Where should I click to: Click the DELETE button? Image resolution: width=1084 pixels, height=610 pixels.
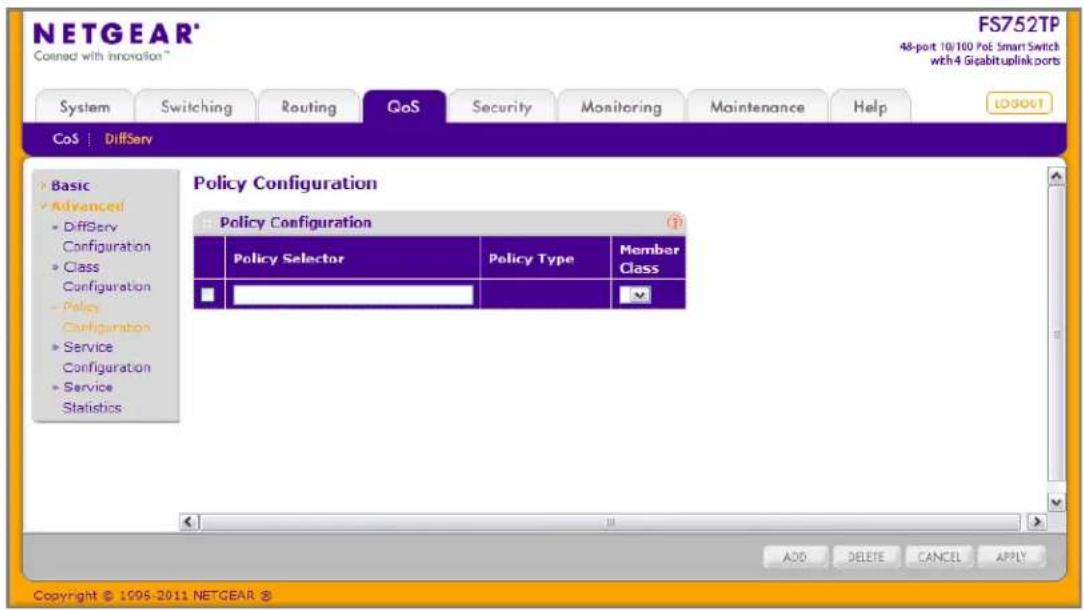(866, 557)
